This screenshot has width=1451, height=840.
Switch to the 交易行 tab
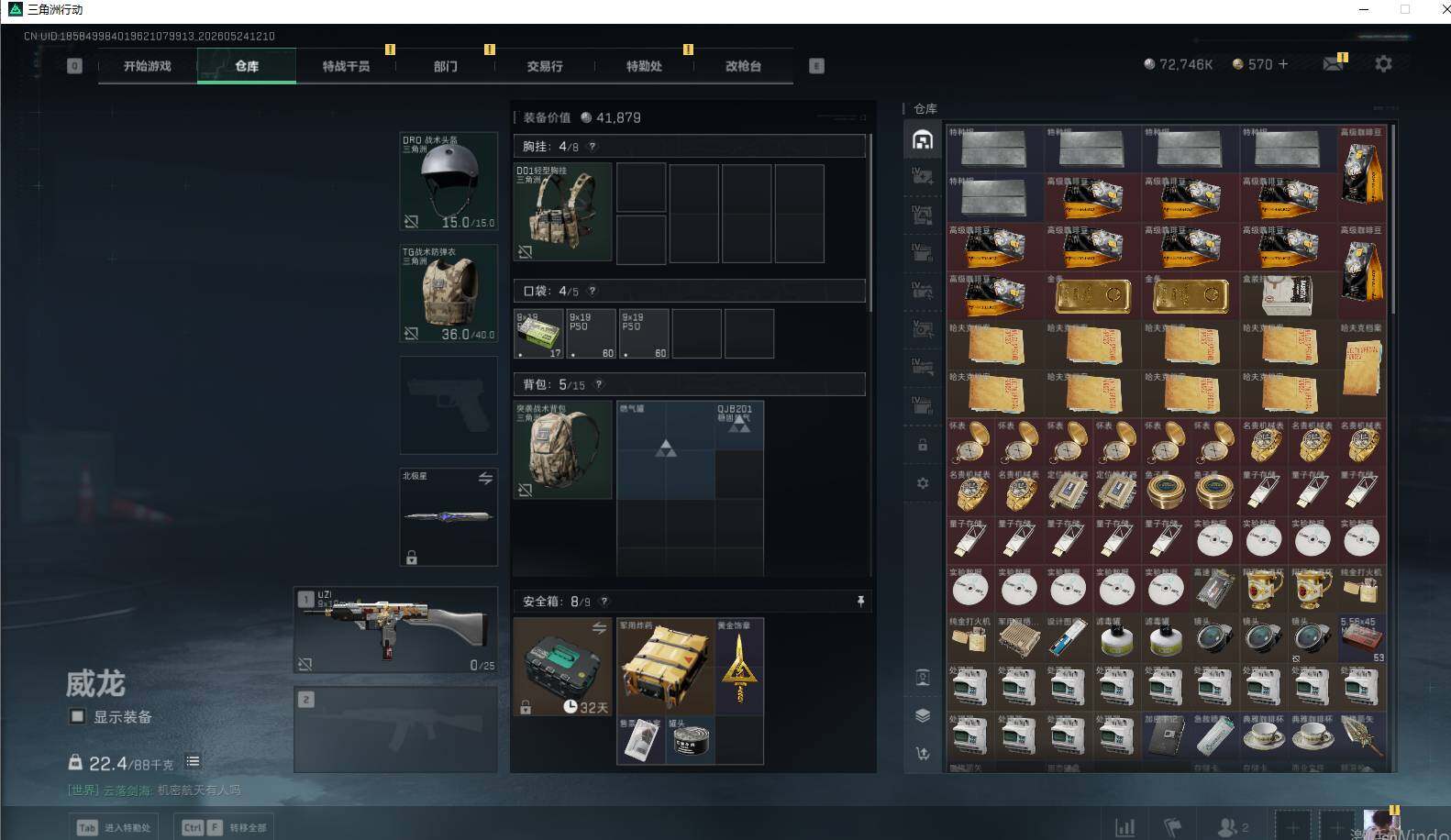pyautogui.click(x=545, y=66)
